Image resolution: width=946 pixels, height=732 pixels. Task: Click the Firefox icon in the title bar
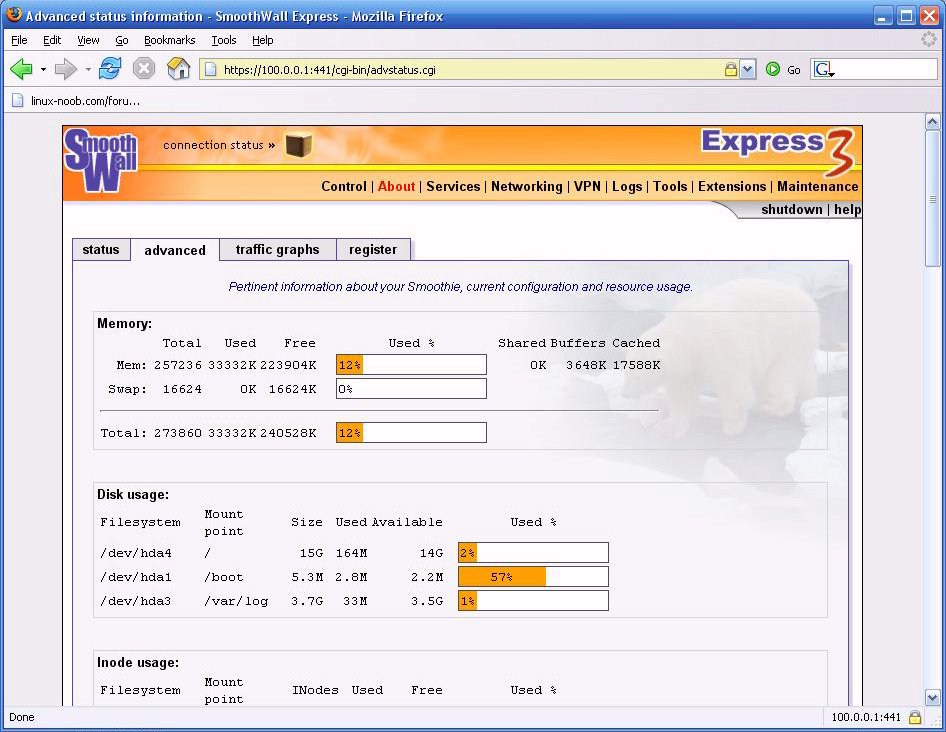[13, 15]
